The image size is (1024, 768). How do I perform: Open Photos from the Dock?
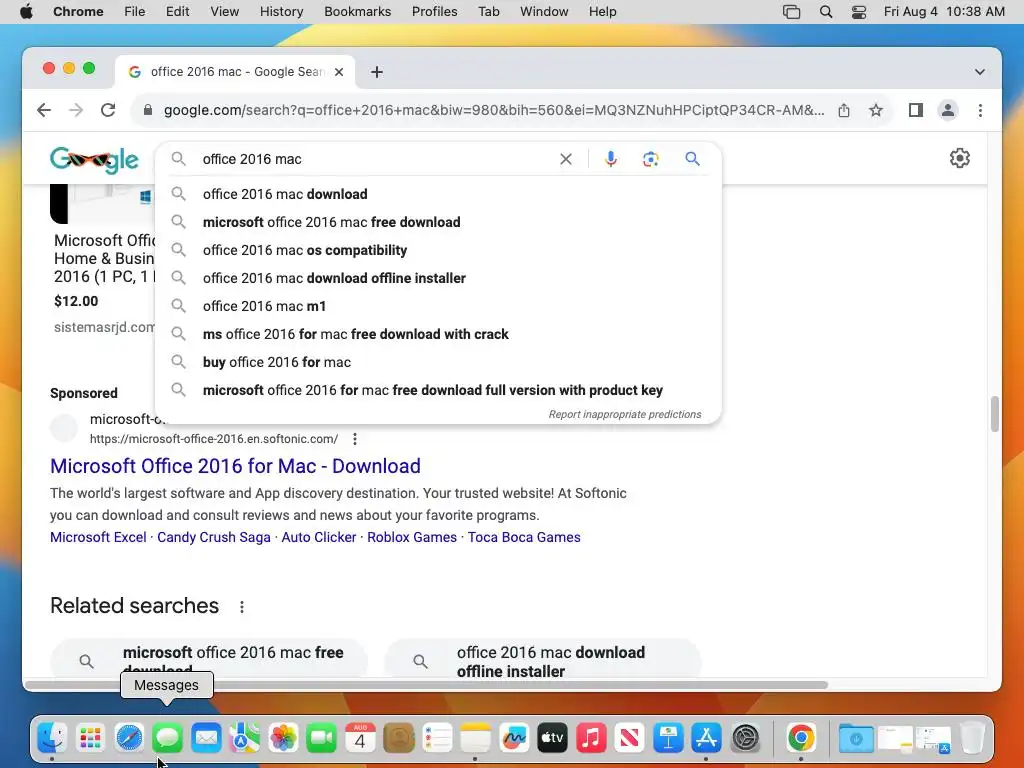(x=283, y=738)
